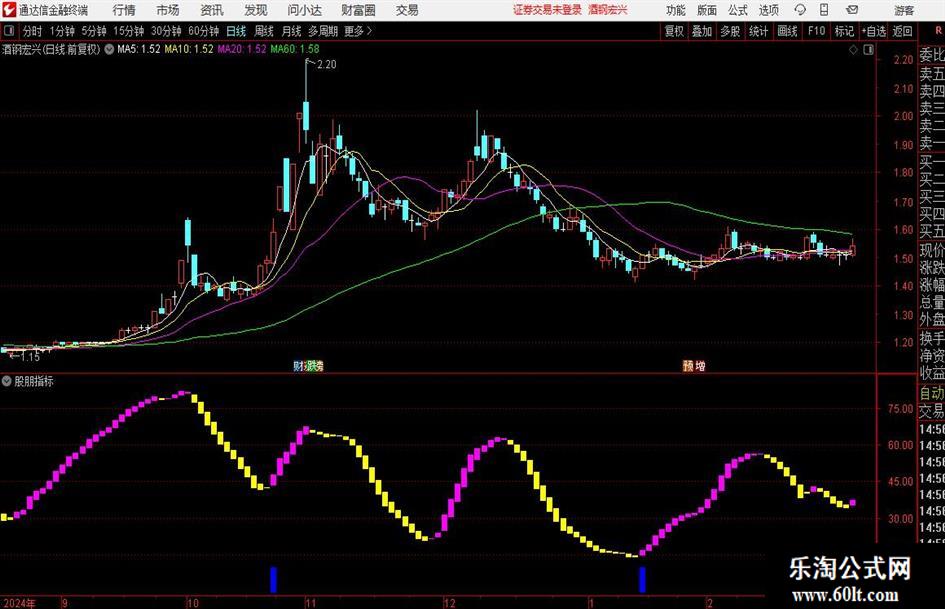Switch to the 60分钟 period tab
The image size is (945, 609).
203,31
